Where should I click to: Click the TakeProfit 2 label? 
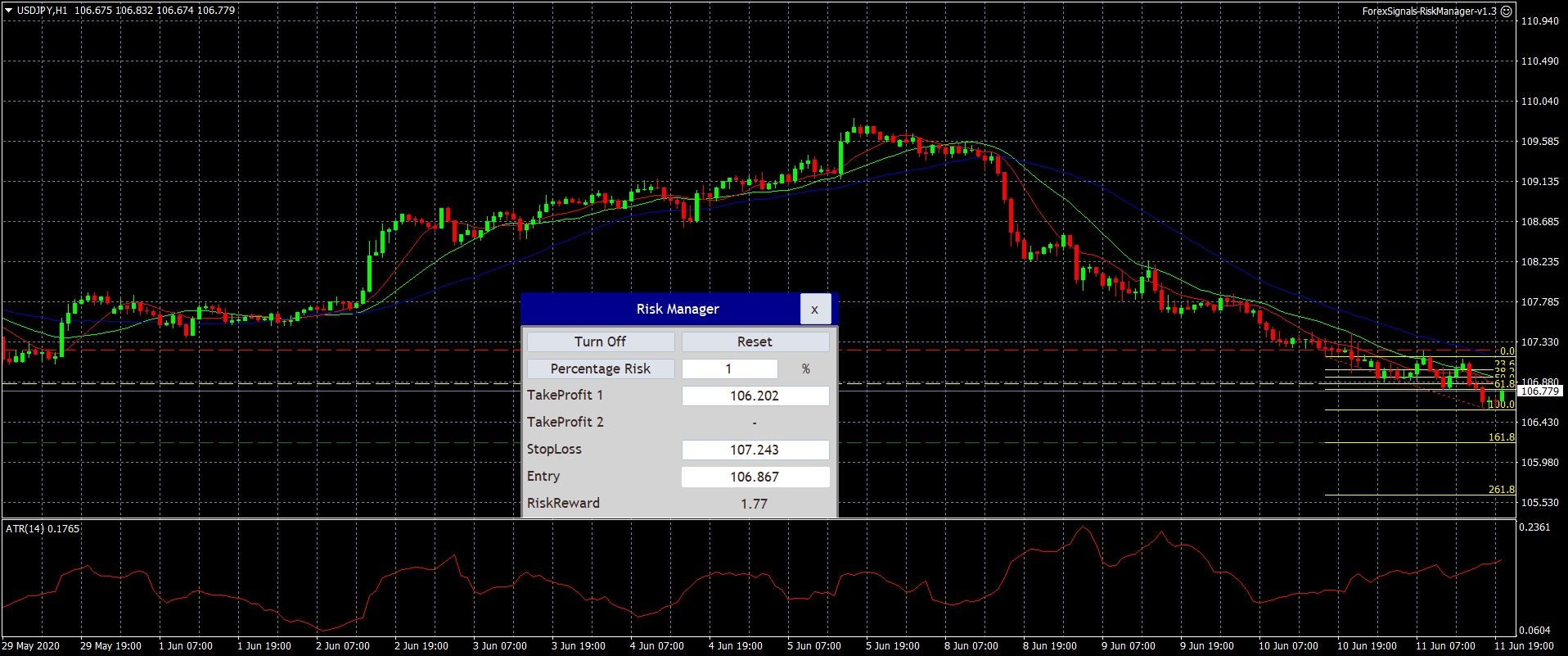[565, 422]
